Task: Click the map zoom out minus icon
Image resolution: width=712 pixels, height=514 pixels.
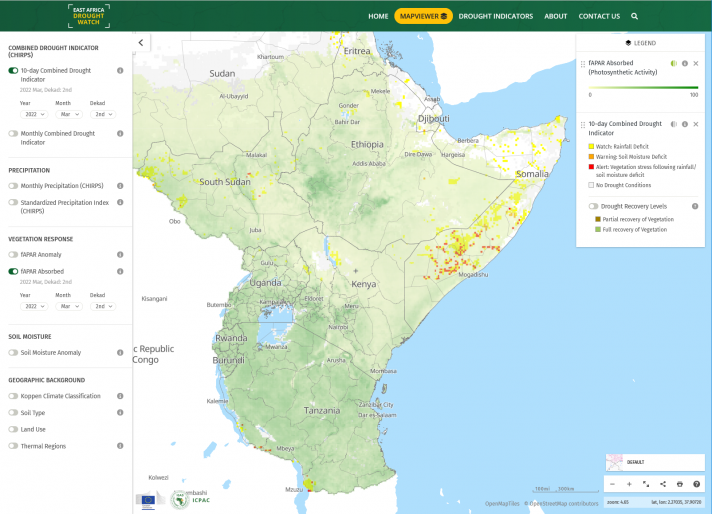Action: pyautogui.click(x=612, y=484)
